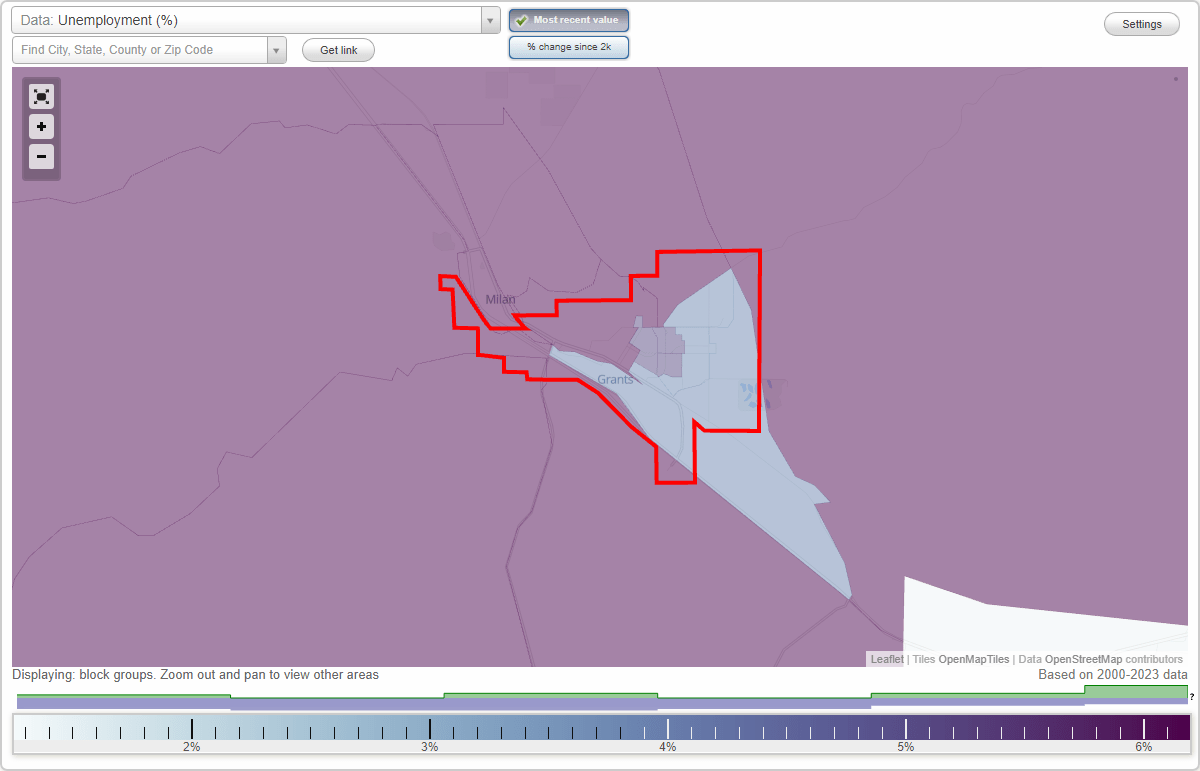
Task: Click the Grants place label on the map
Action: coord(615,379)
